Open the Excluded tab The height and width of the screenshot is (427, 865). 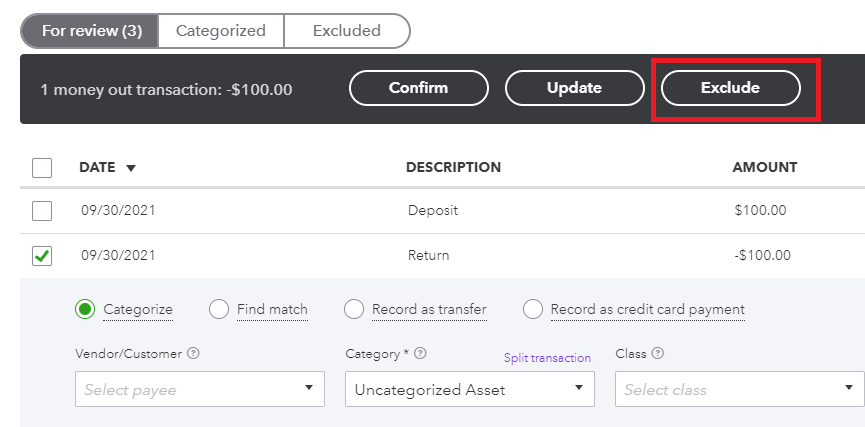point(346,31)
